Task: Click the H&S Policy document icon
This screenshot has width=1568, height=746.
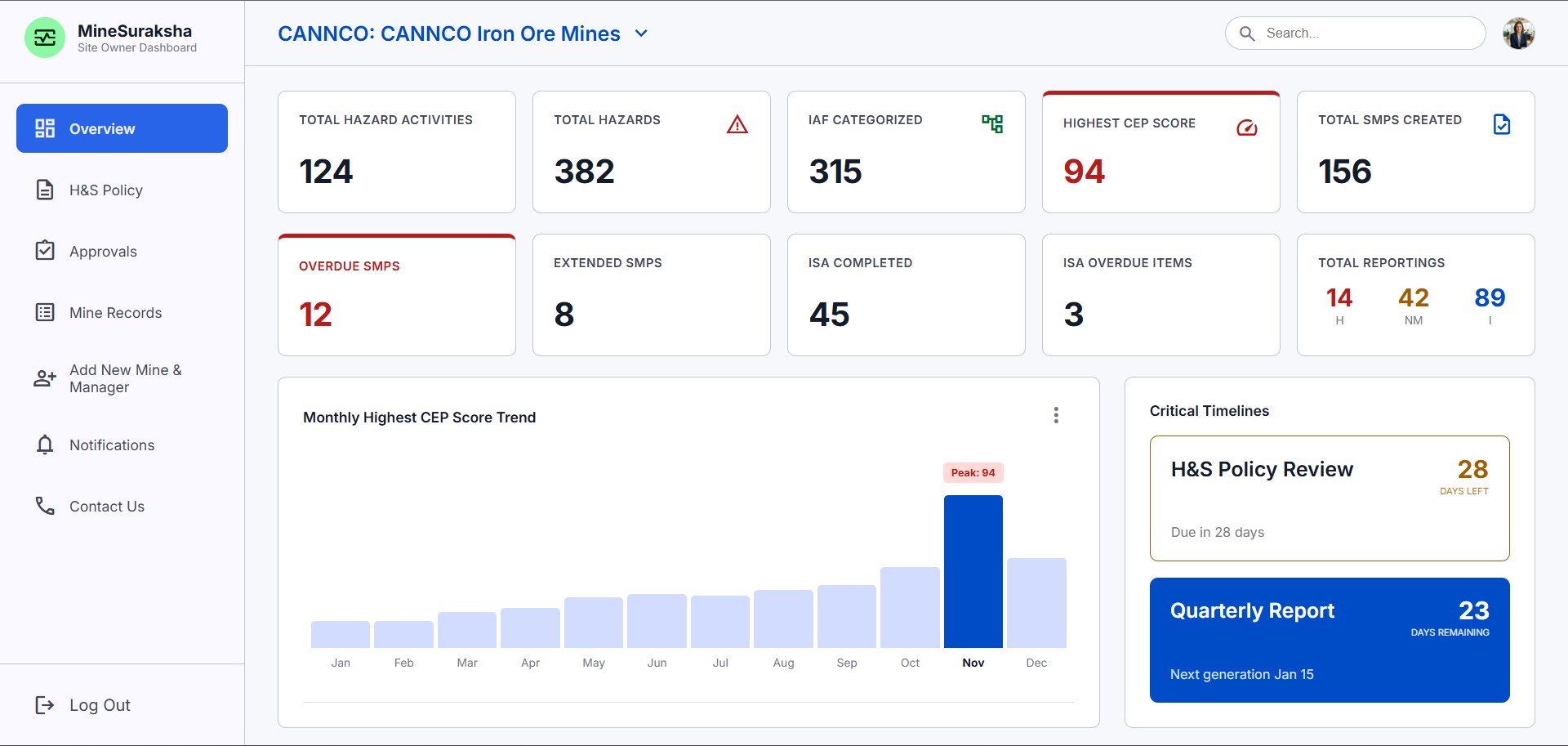Action: tap(45, 190)
